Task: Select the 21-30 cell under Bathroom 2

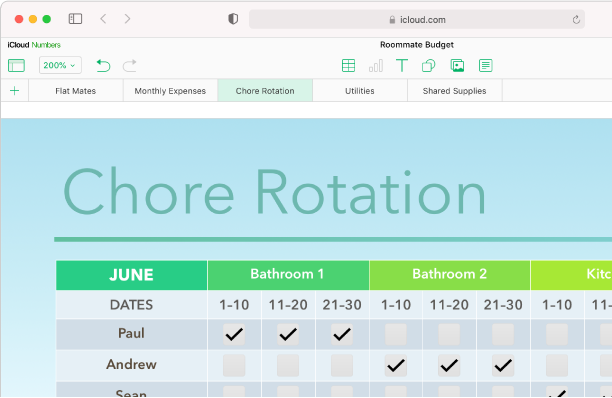Action: 503,305
